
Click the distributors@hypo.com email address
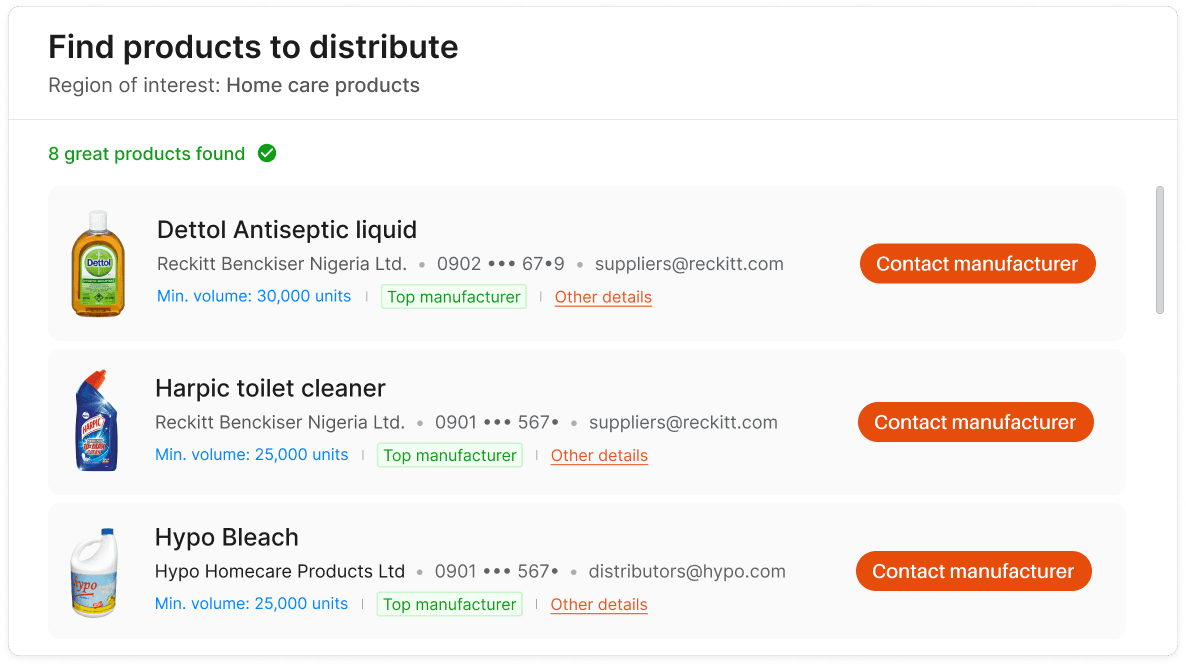pos(687,572)
